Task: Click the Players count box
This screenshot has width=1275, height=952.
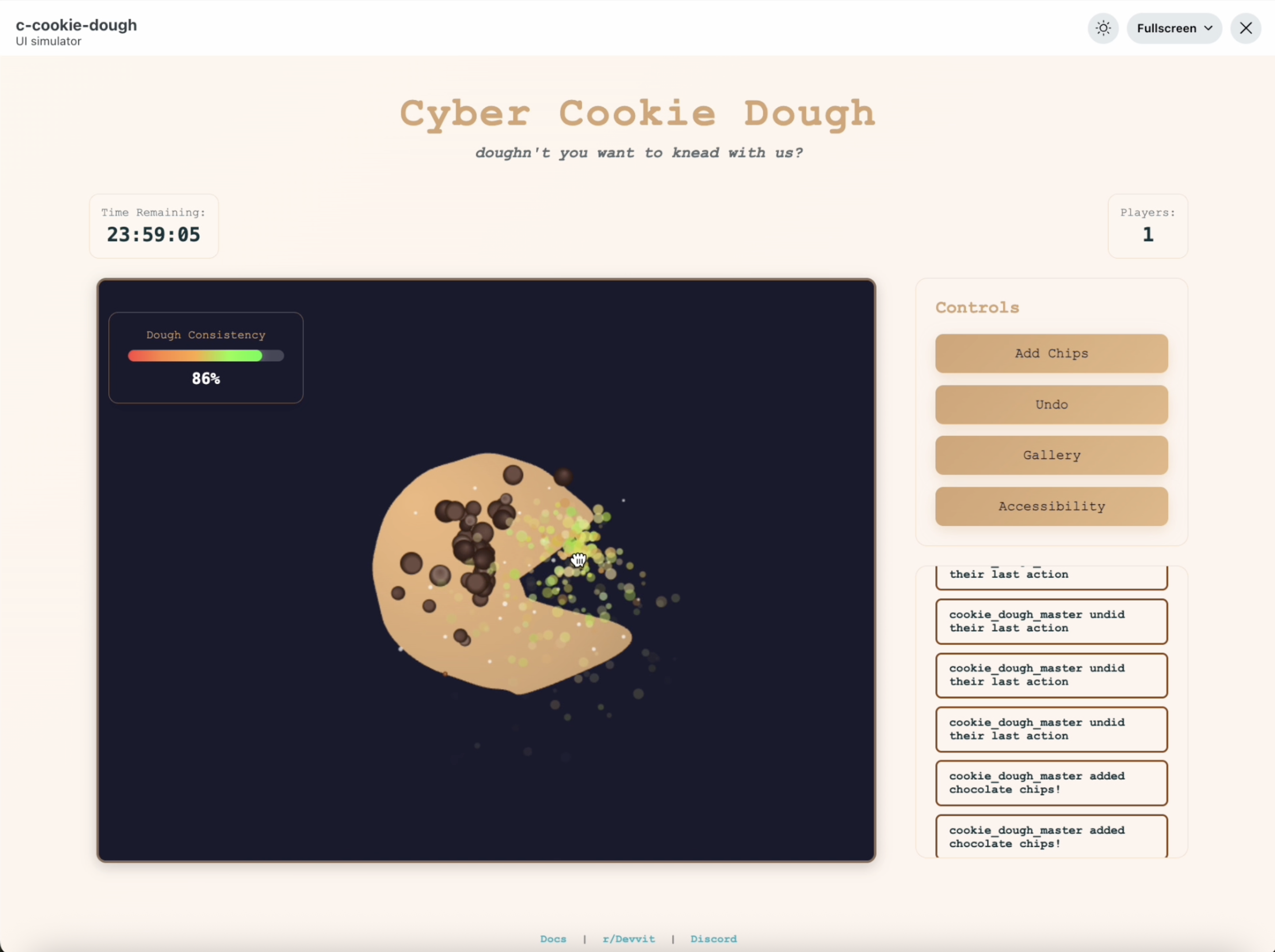Action: coord(1147,226)
